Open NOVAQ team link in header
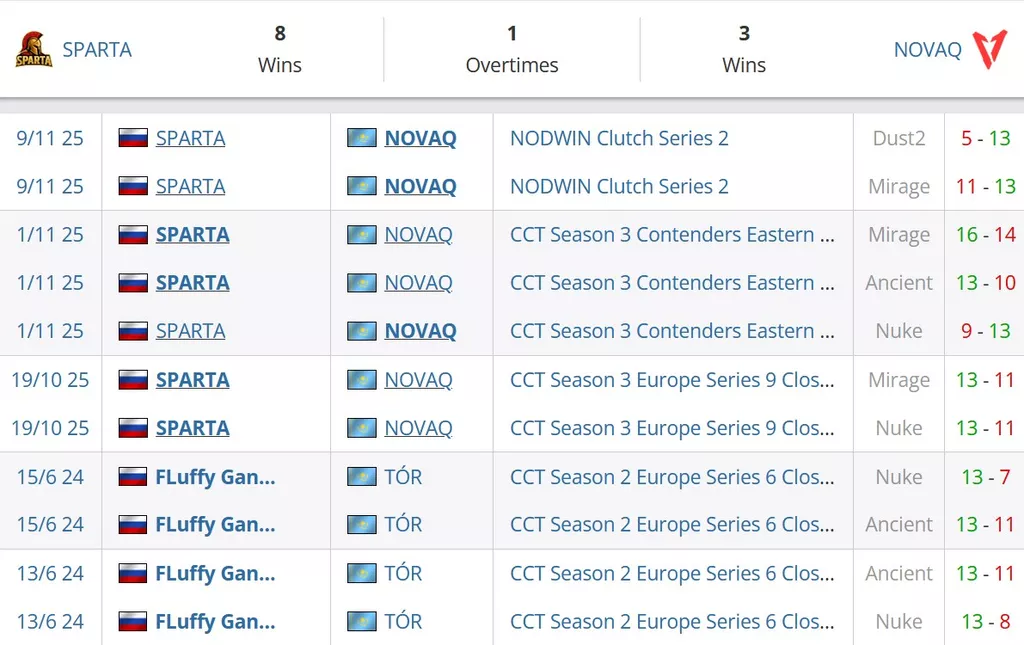The width and height of the screenshot is (1024, 645). [927, 50]
